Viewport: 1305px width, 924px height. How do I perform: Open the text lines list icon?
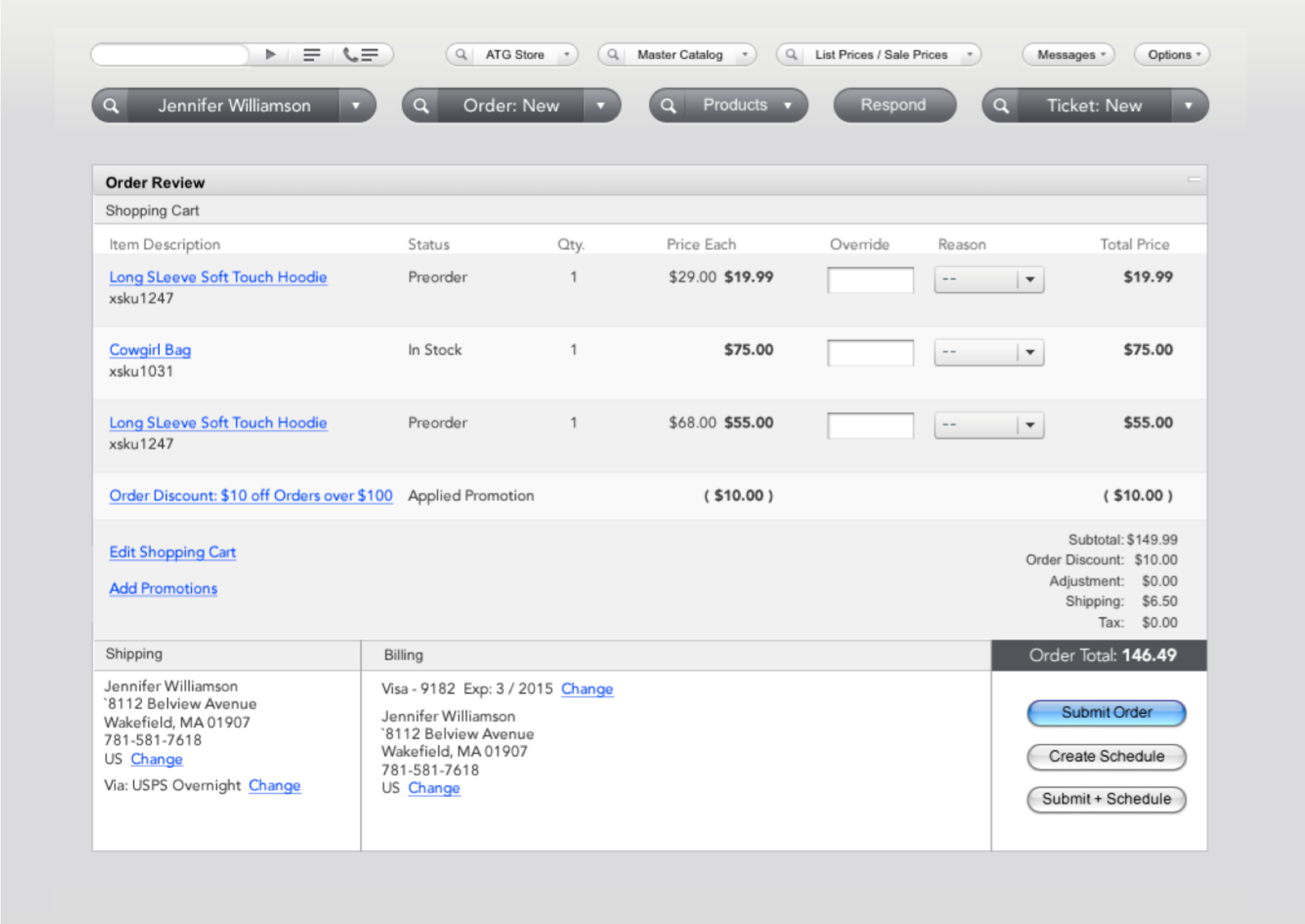[312, 55]
